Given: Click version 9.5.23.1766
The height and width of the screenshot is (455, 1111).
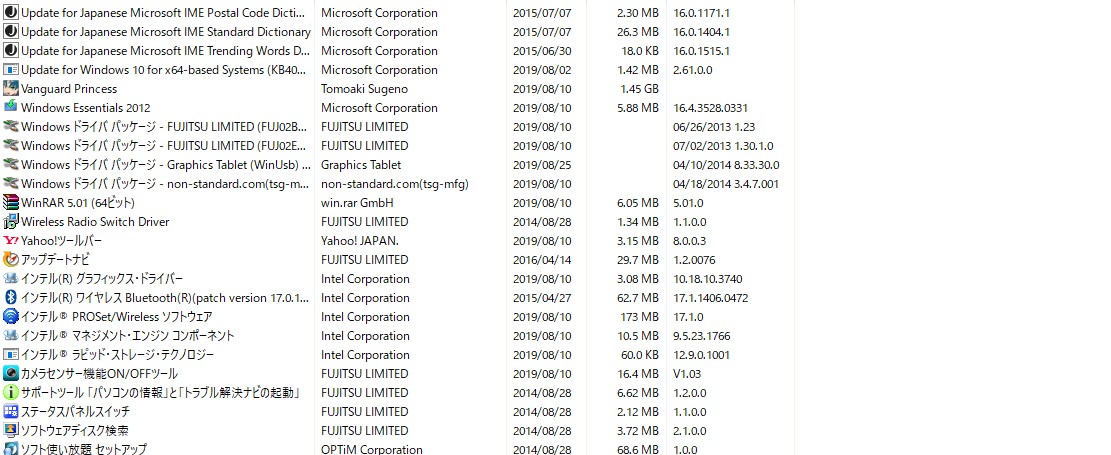Looking at the screenshot, I should point(701,336).
